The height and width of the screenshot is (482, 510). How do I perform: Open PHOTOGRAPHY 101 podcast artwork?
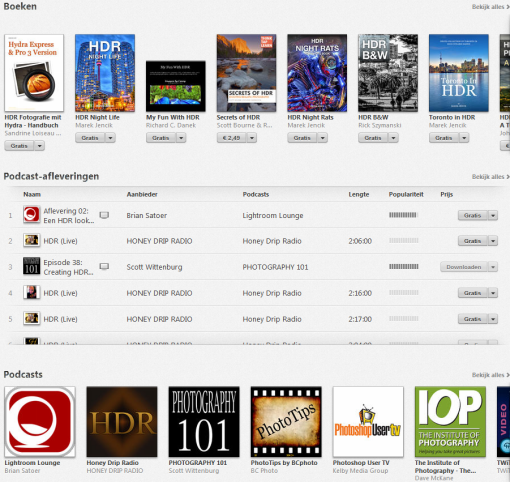(x=204, y=422)
